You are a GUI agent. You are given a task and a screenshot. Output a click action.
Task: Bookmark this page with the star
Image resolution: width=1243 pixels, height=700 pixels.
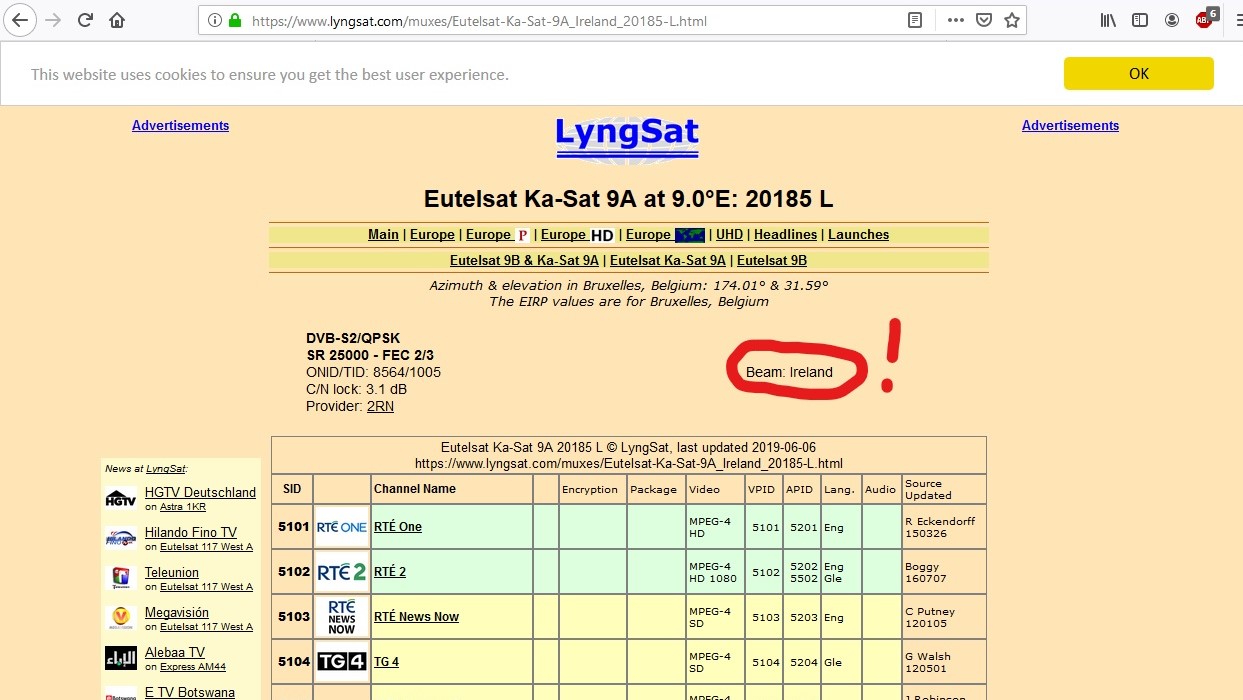tap(1011, 20)
